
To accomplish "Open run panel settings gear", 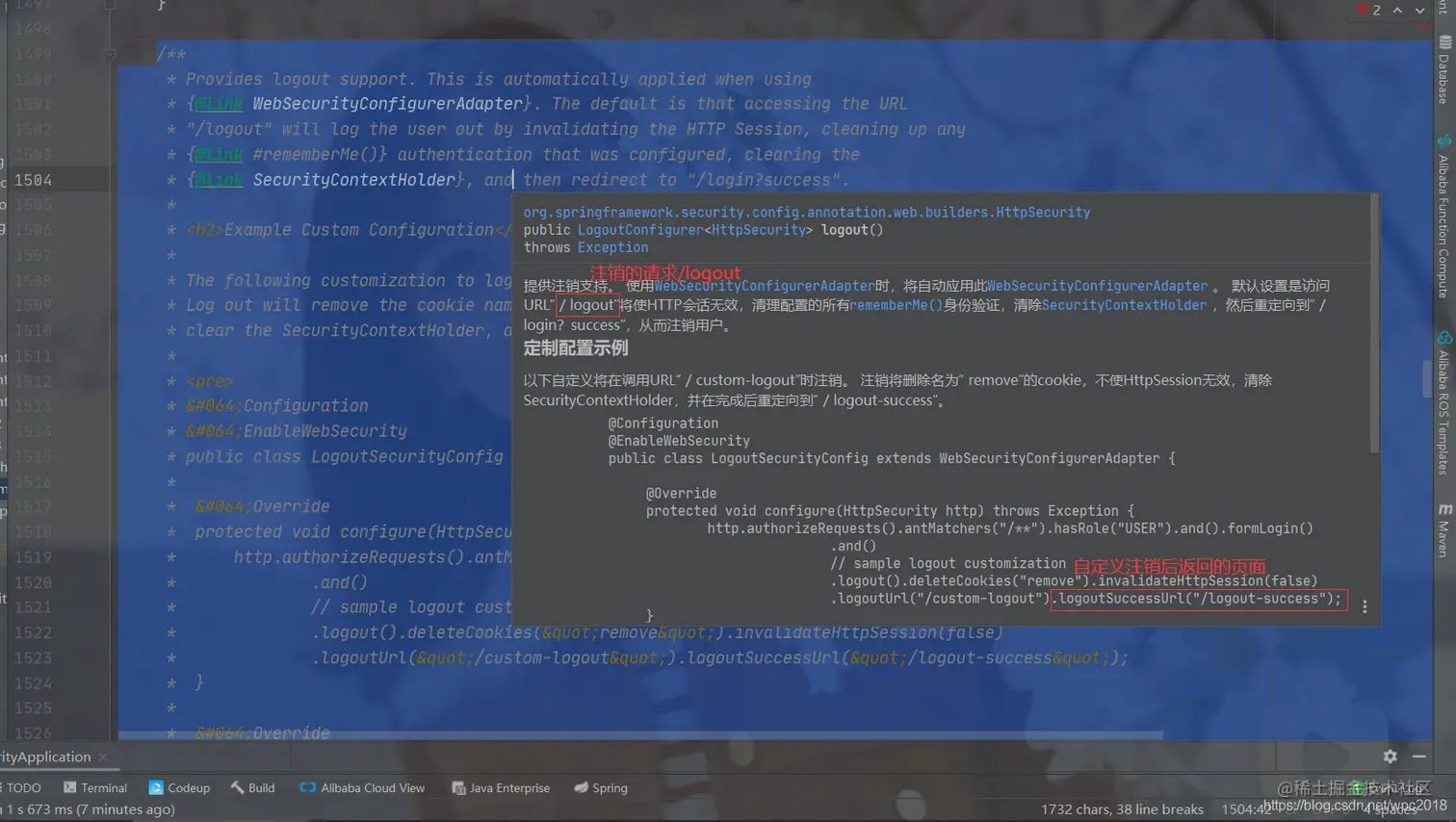I will click(x=1390, y=757).
